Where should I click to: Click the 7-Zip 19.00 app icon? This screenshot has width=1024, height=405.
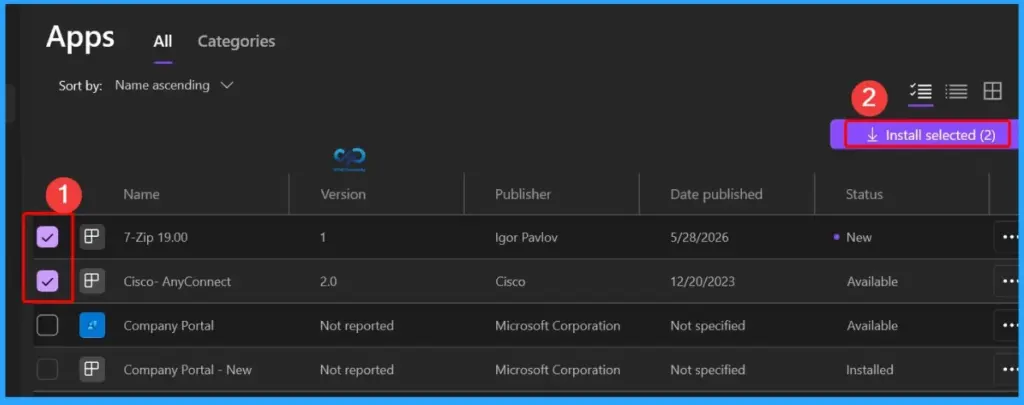click(92, 238)
